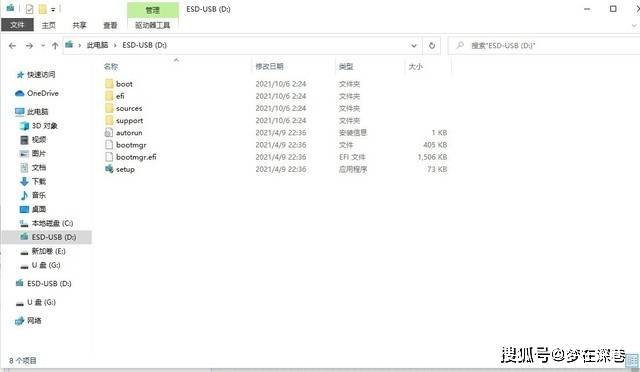640x372 pixels.
Task: Expand the address bar history dropdown
Action: pyautogui.click(x=414, y=46)
